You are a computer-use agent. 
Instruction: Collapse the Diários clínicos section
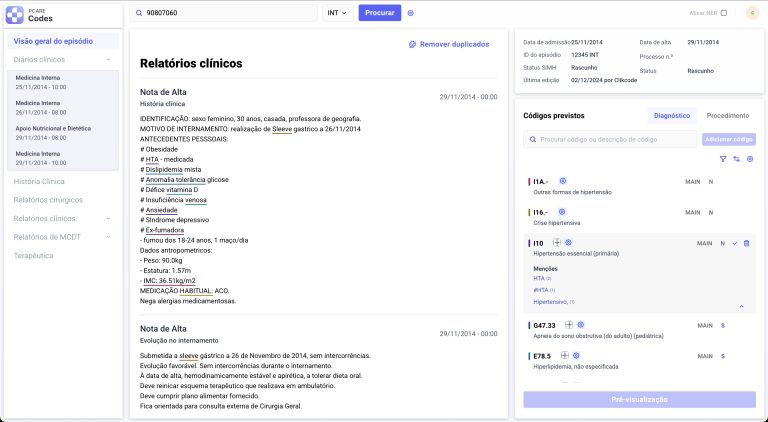pos(107,60)
